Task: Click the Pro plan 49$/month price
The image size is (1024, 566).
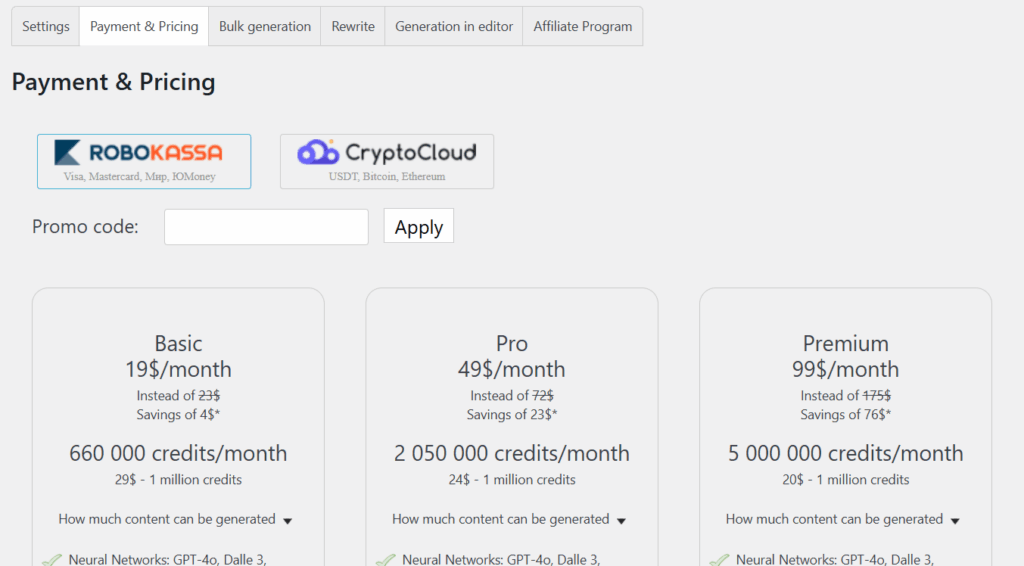Action: click(512, 369)
